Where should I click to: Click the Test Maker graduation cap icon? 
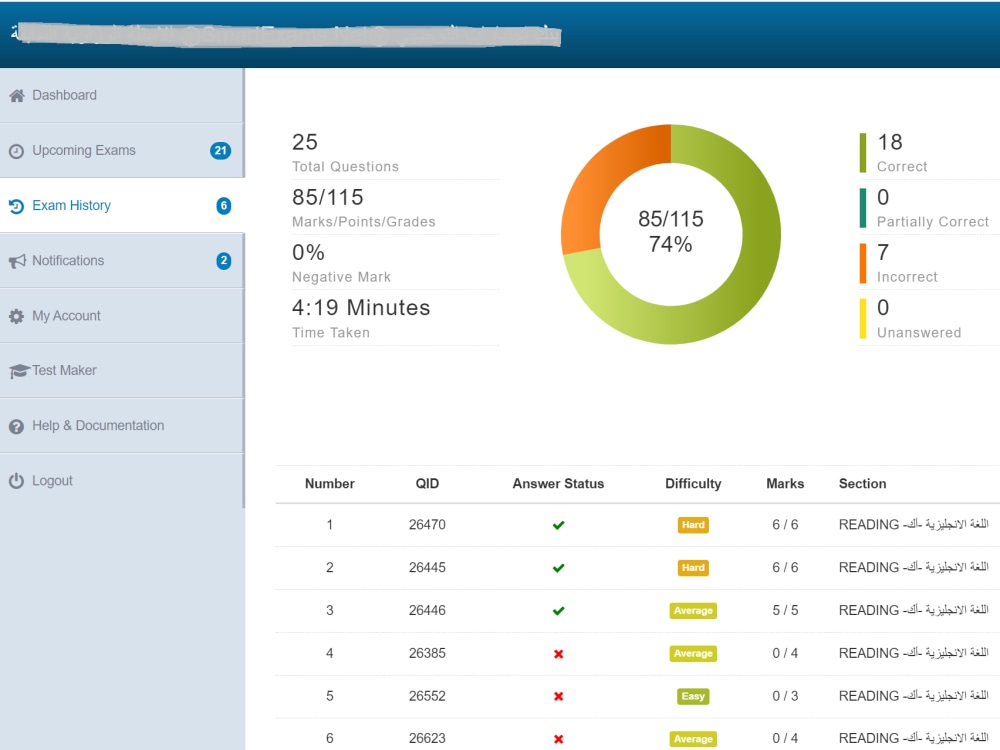click(x=19, y=371)
